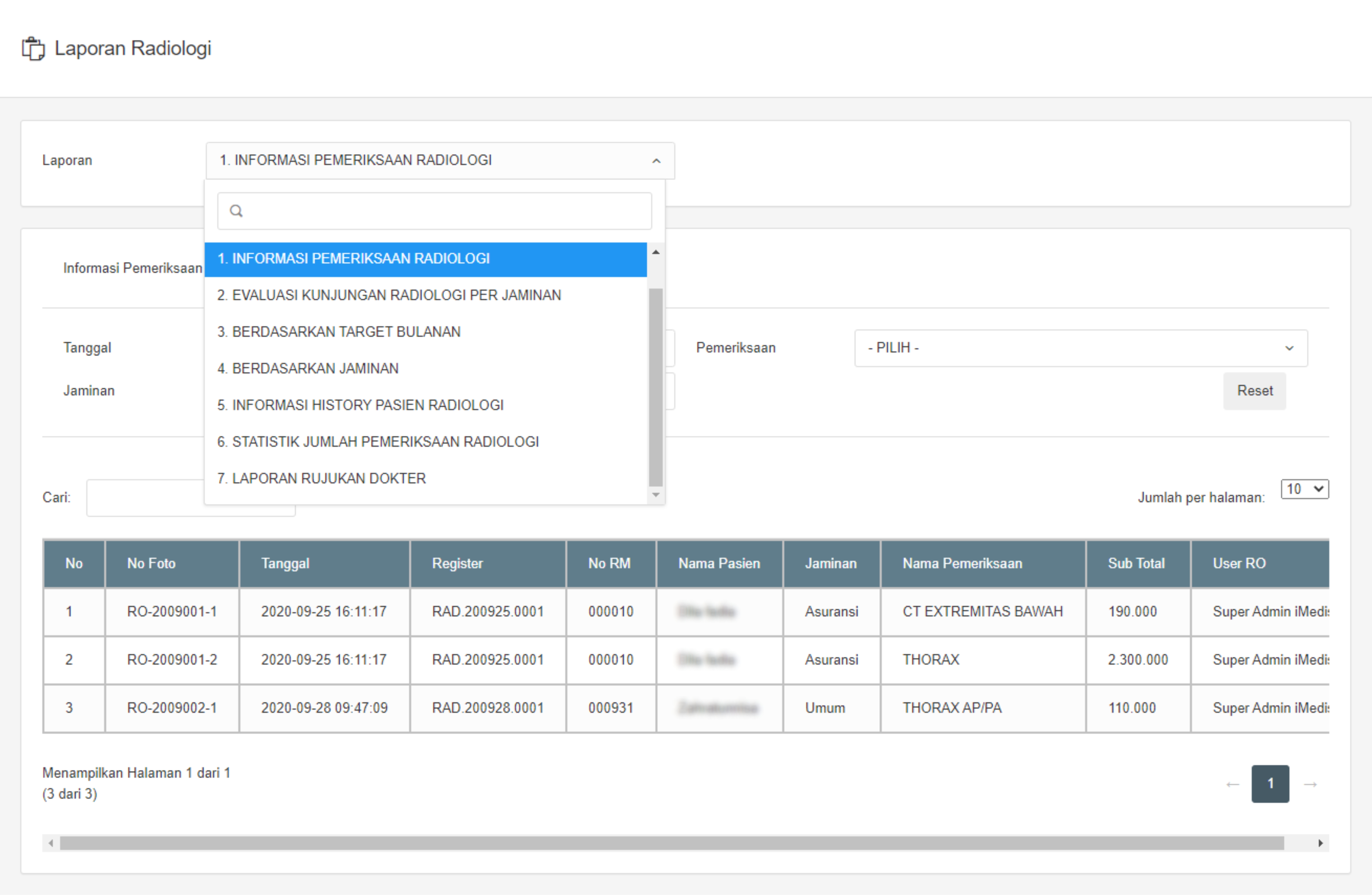Click the search magnifier icon in dropdown
1372x895 pixels.
[236, 211]
